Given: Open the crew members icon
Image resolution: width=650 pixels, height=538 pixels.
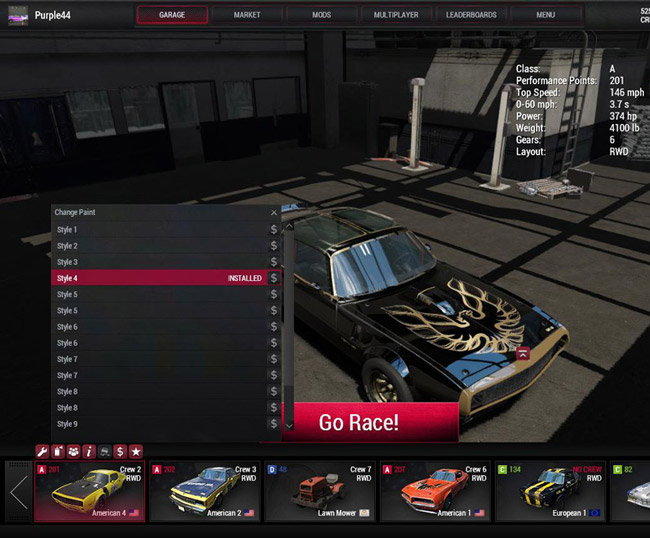Looking at the screenshot, I should [74, 451].
